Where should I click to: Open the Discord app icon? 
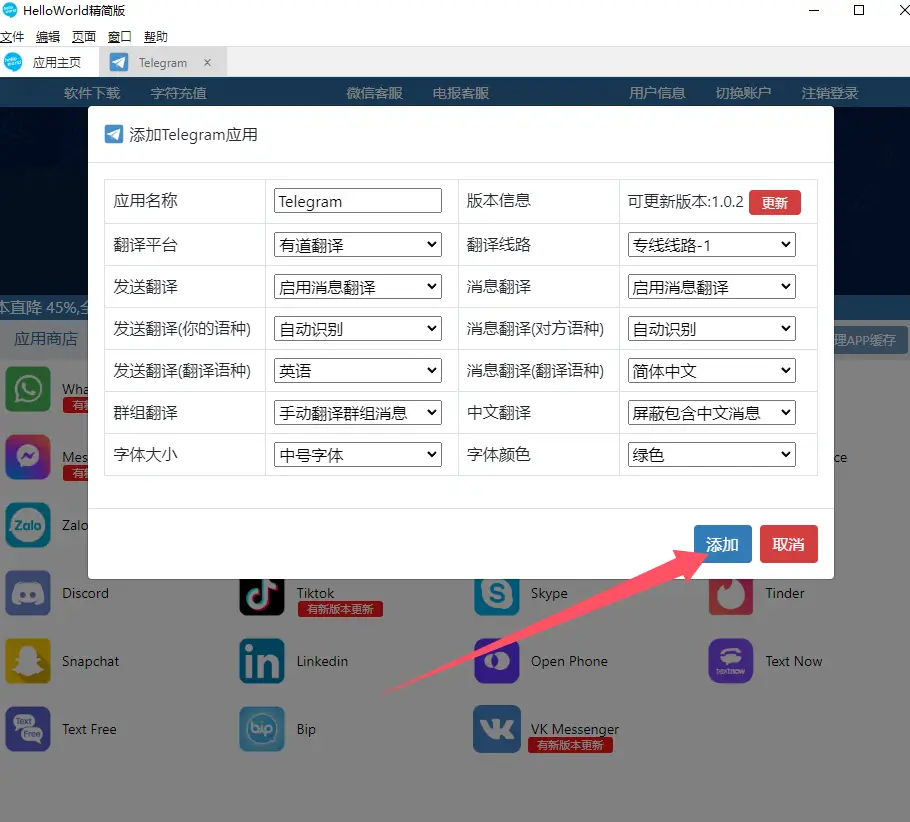tap(28, 593)
